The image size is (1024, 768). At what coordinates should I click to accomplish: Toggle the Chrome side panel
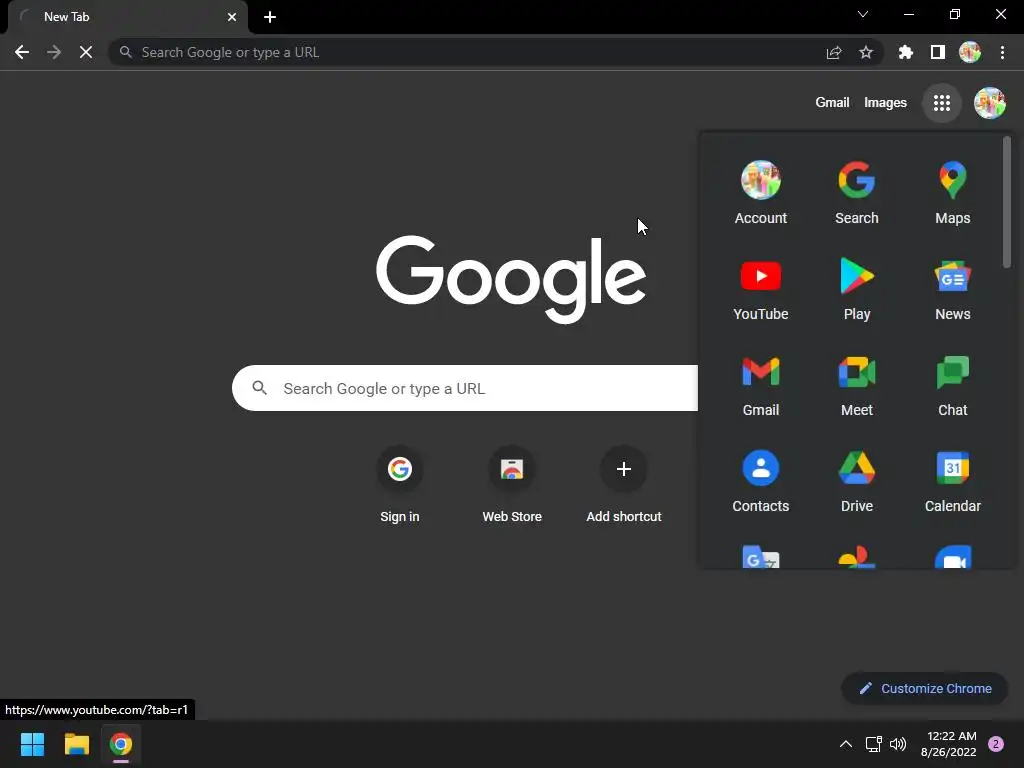[x=937, y=52]
